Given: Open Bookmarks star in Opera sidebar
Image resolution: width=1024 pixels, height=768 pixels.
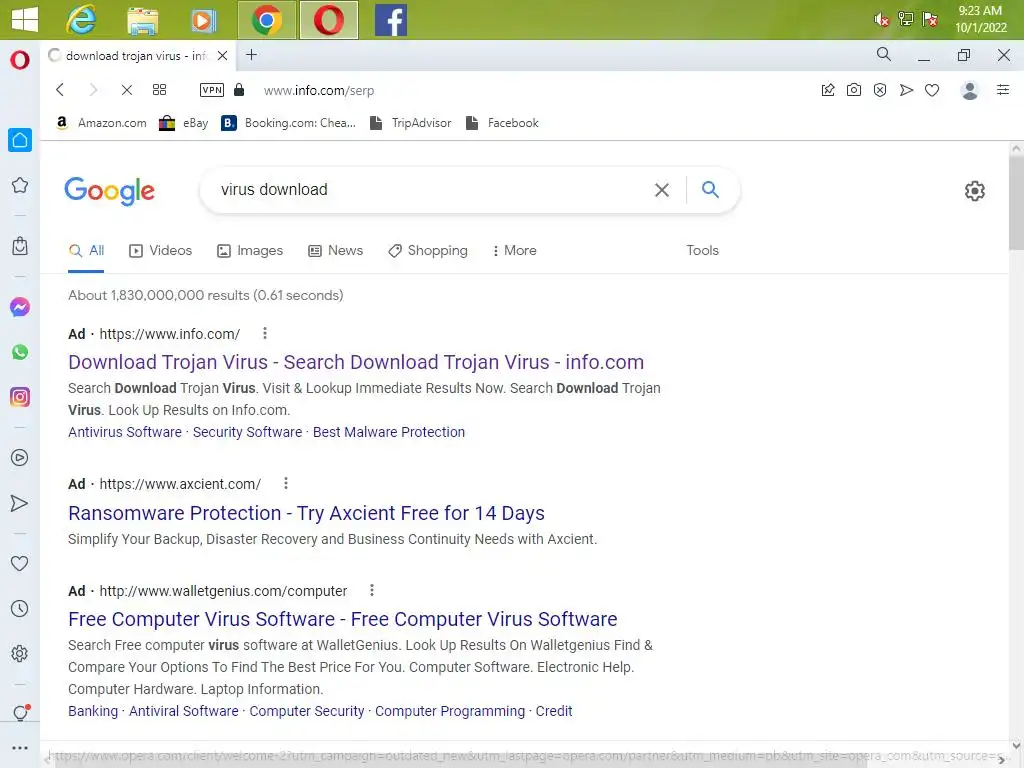Looking at the screenshot, I should point(20,185).
